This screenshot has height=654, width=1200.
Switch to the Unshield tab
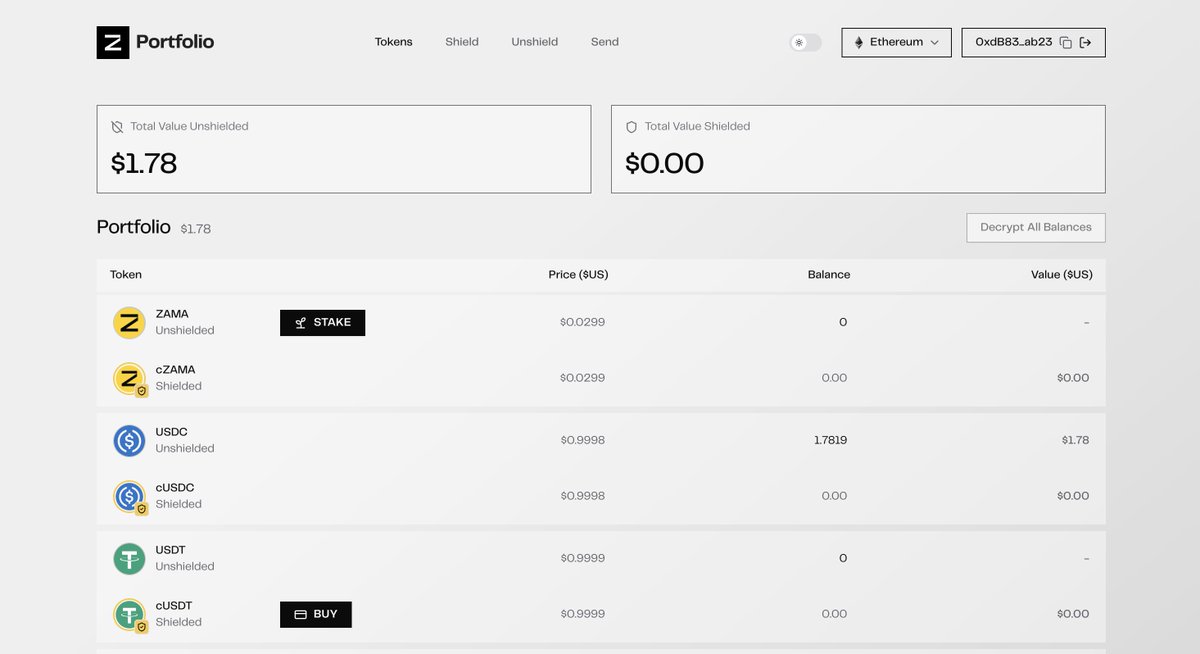[535, 42]
